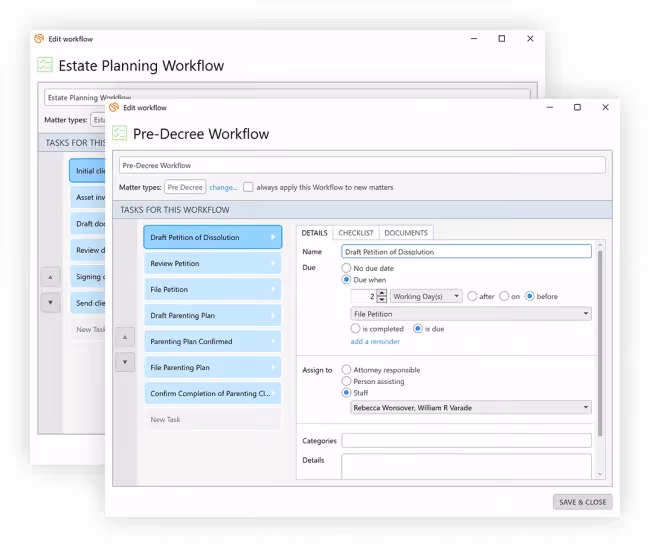Click the app logo in the Pre-Decree window title bar

(x=114, y=107)
